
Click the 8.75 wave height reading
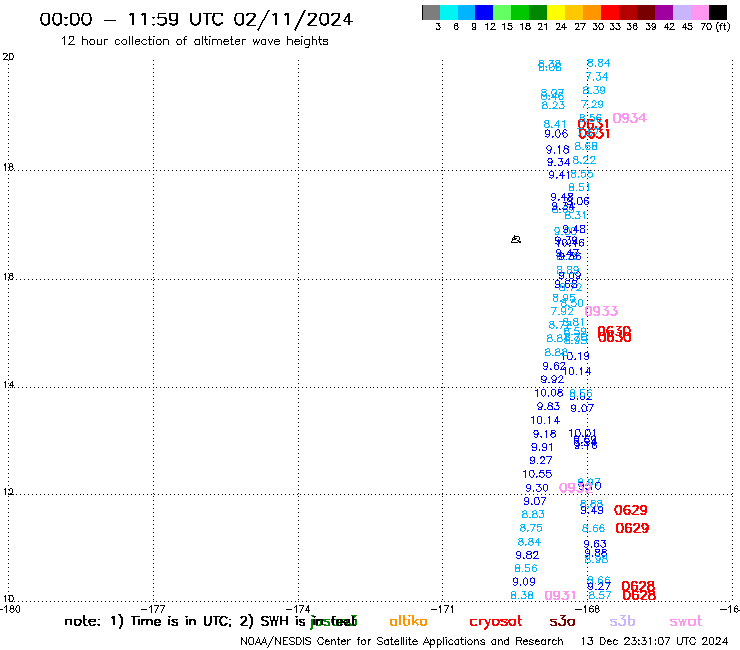(x=531, y=528)
